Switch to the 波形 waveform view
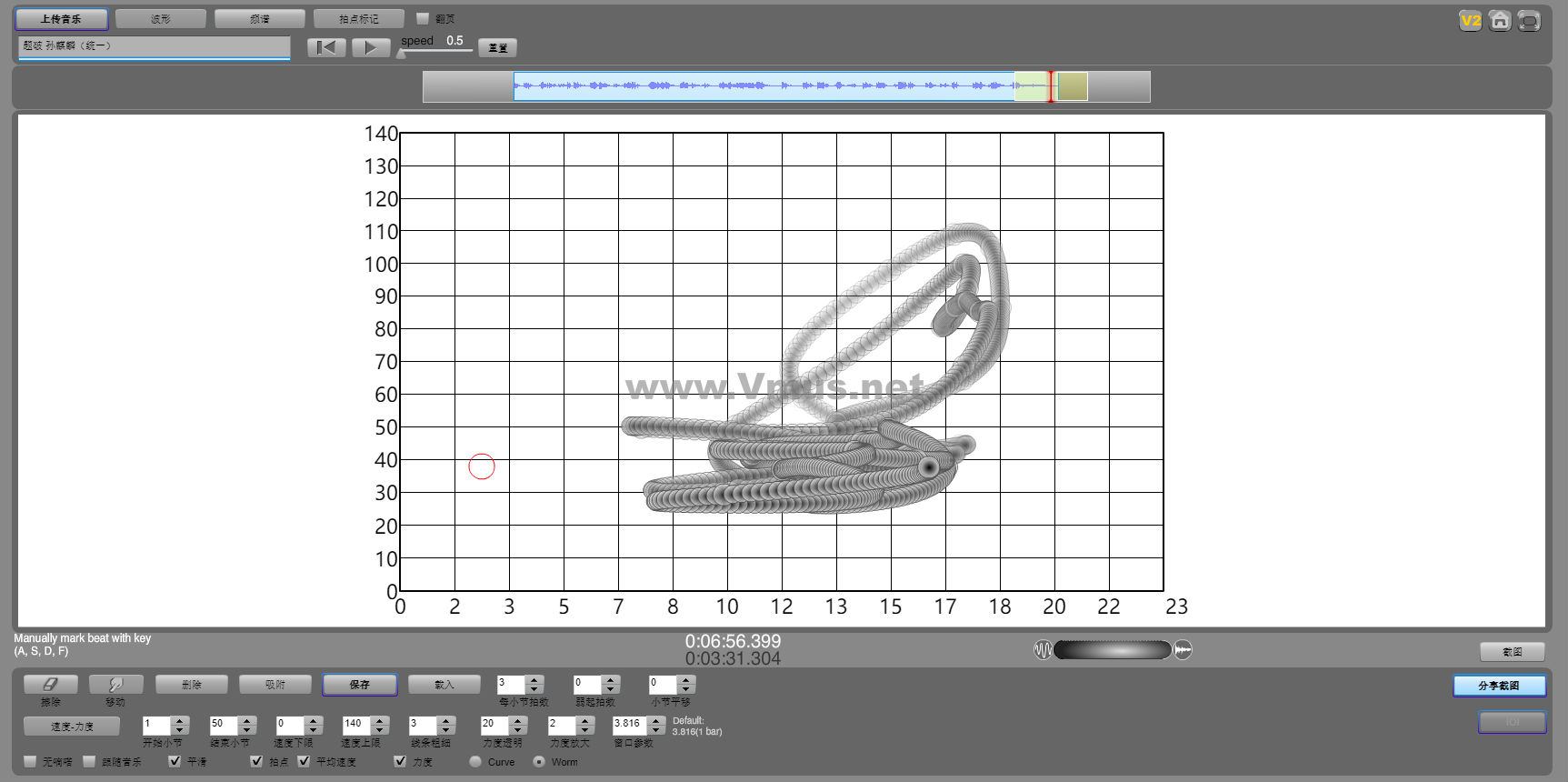The image size is (1568, 782). click(x=161, y=19)
